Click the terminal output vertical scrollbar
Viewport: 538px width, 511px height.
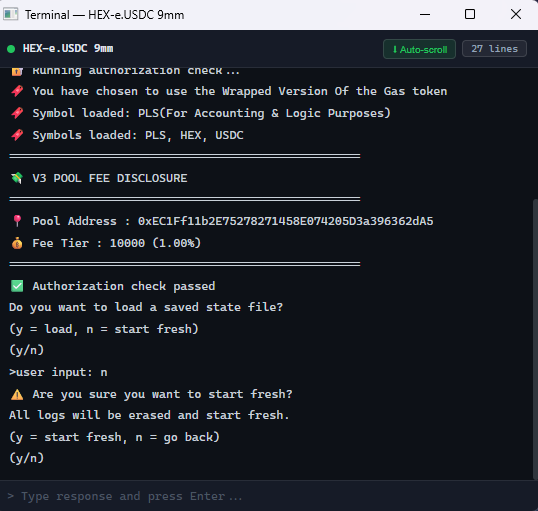535,339
